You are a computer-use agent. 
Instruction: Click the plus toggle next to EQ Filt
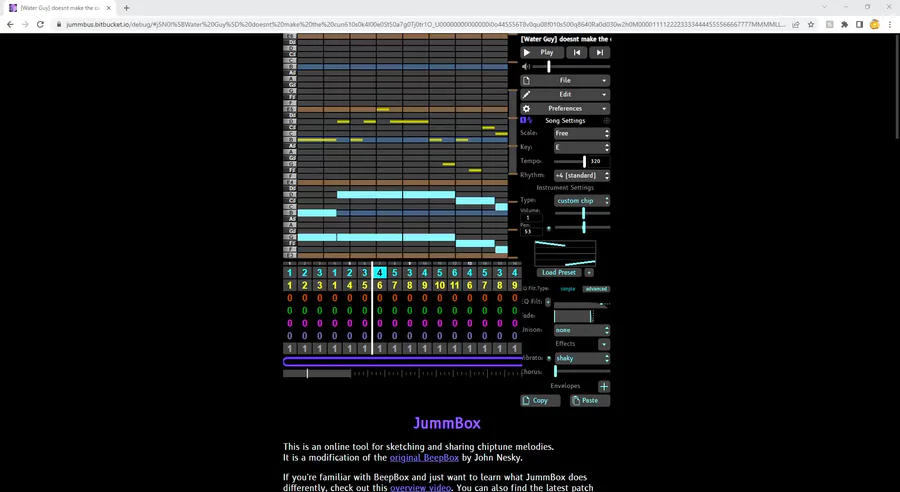[548, 302]
